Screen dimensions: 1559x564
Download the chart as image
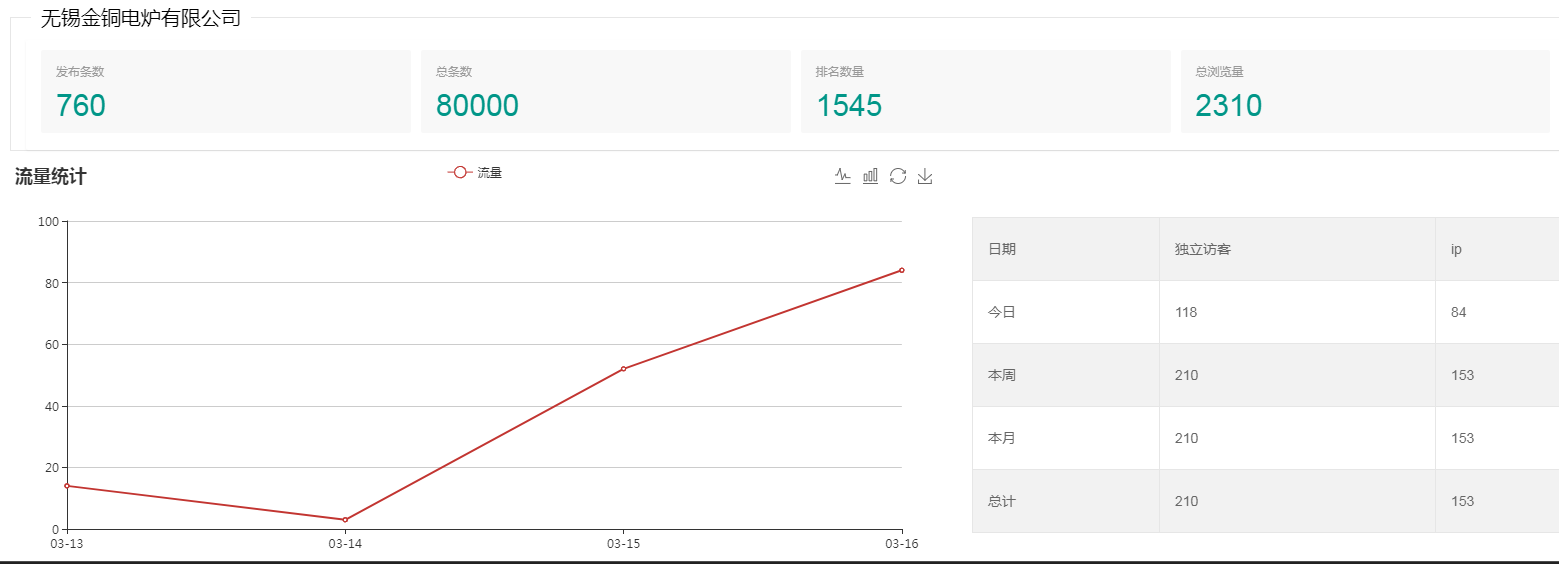[925, 176]
